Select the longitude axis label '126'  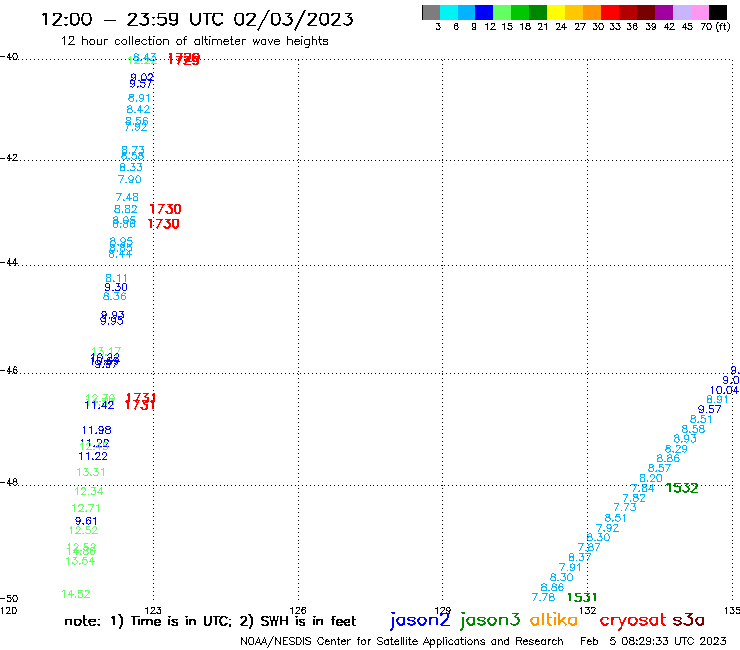[x=298, y=610]
